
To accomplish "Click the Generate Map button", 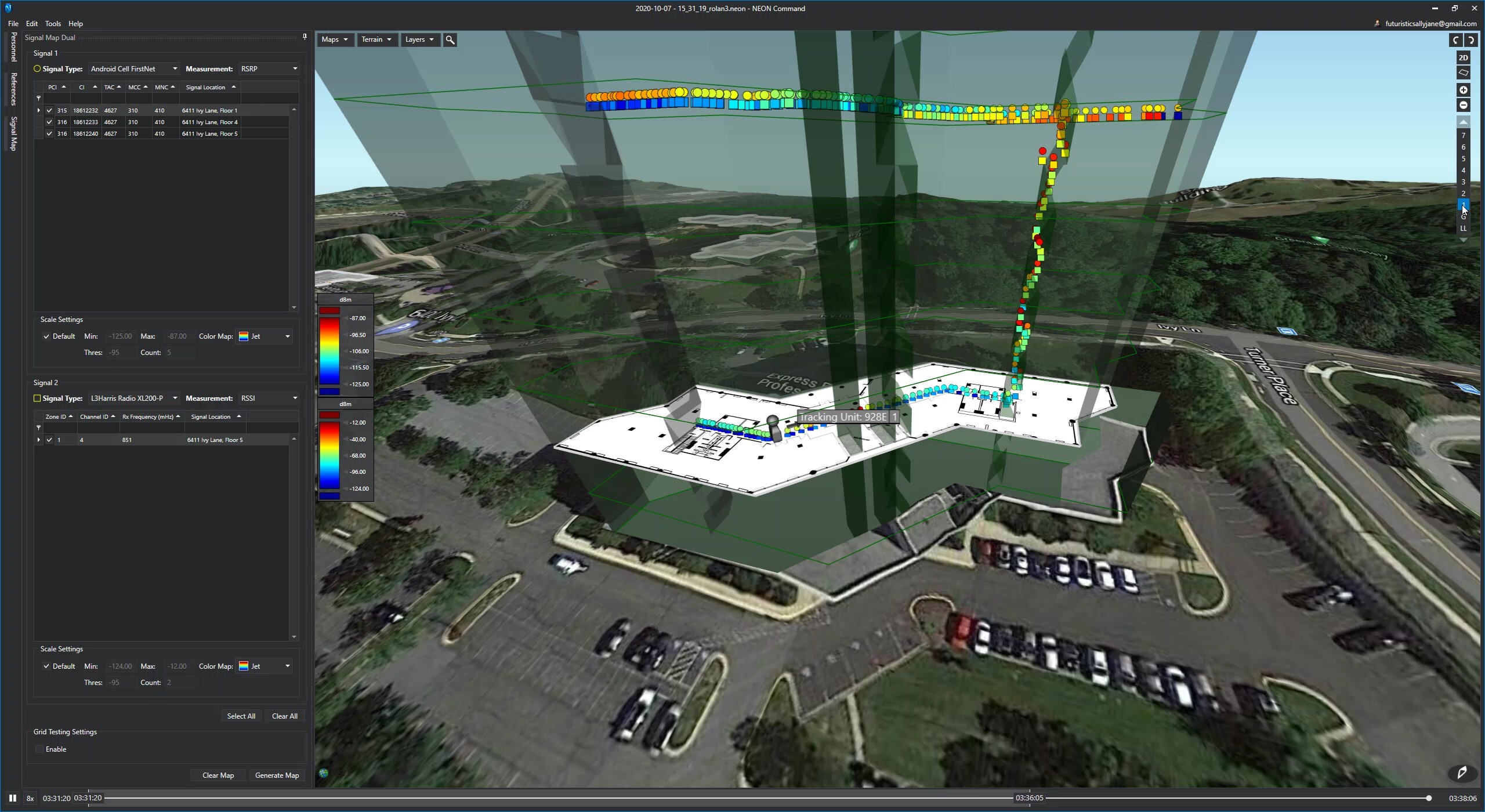I will click(277, 775).
